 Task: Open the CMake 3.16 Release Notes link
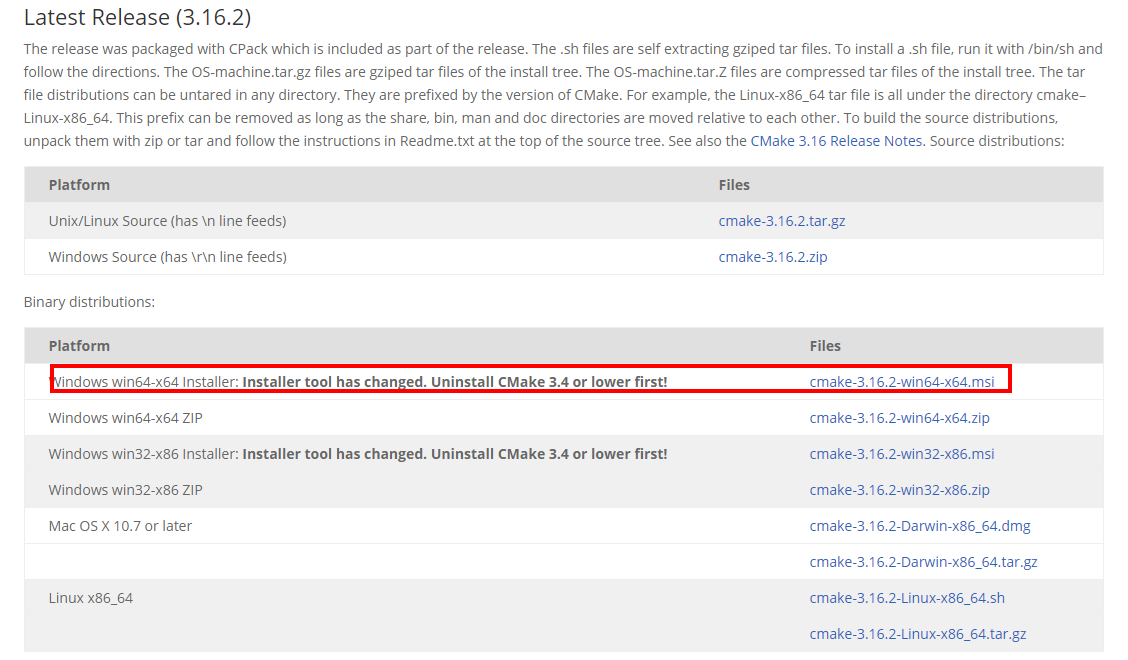[837, 141]
